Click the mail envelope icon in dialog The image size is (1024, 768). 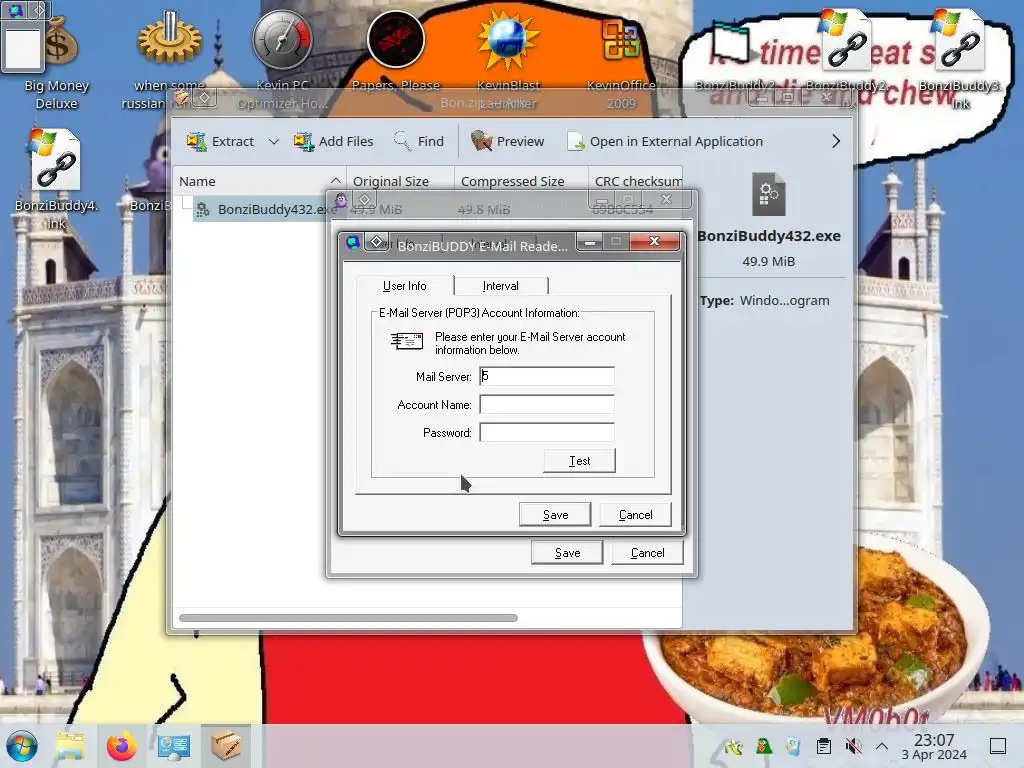pyautogui.click(x=407, y=340)
